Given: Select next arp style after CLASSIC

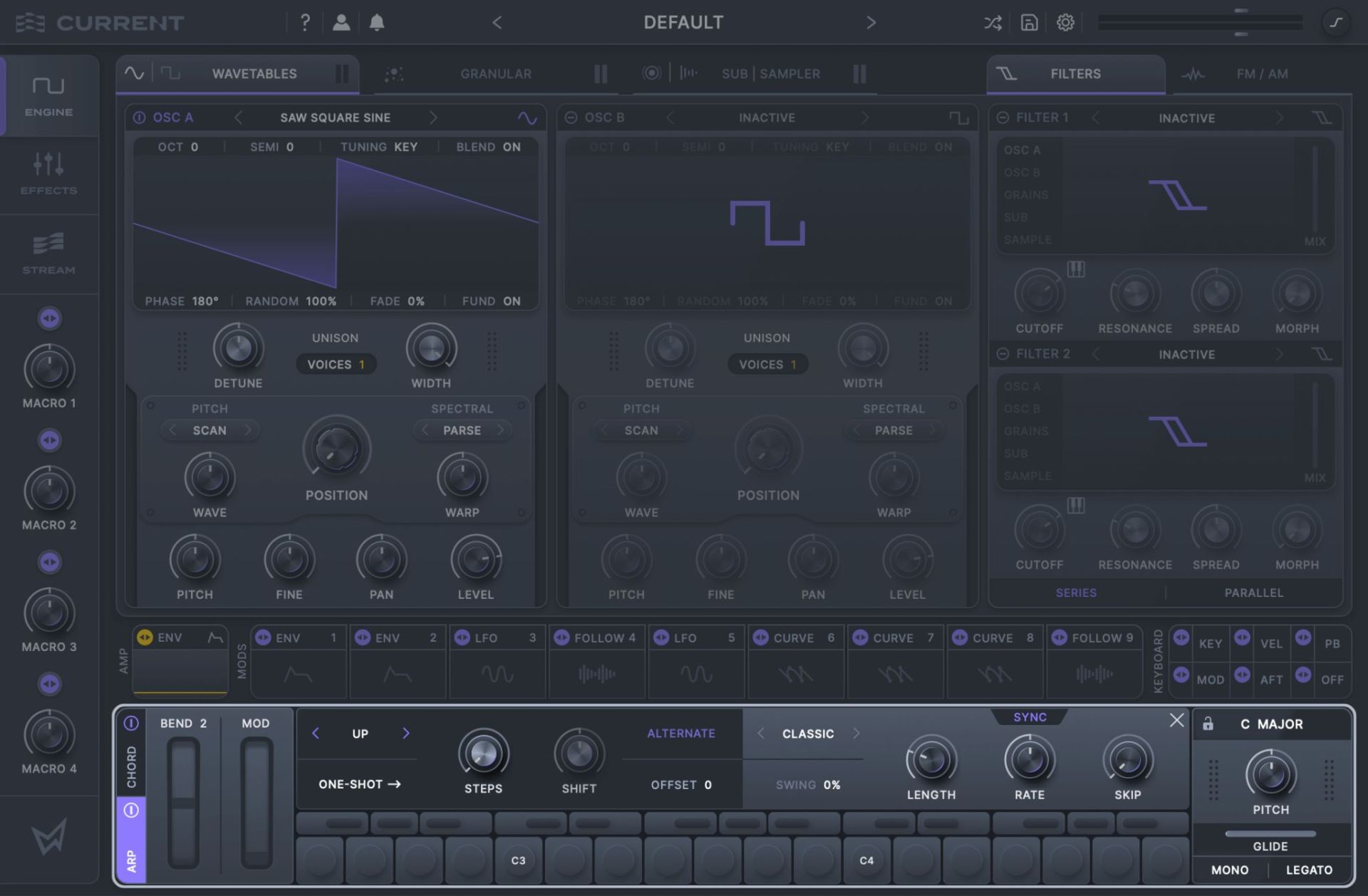Looking at the screenshot, I should (x=856, y=733).
